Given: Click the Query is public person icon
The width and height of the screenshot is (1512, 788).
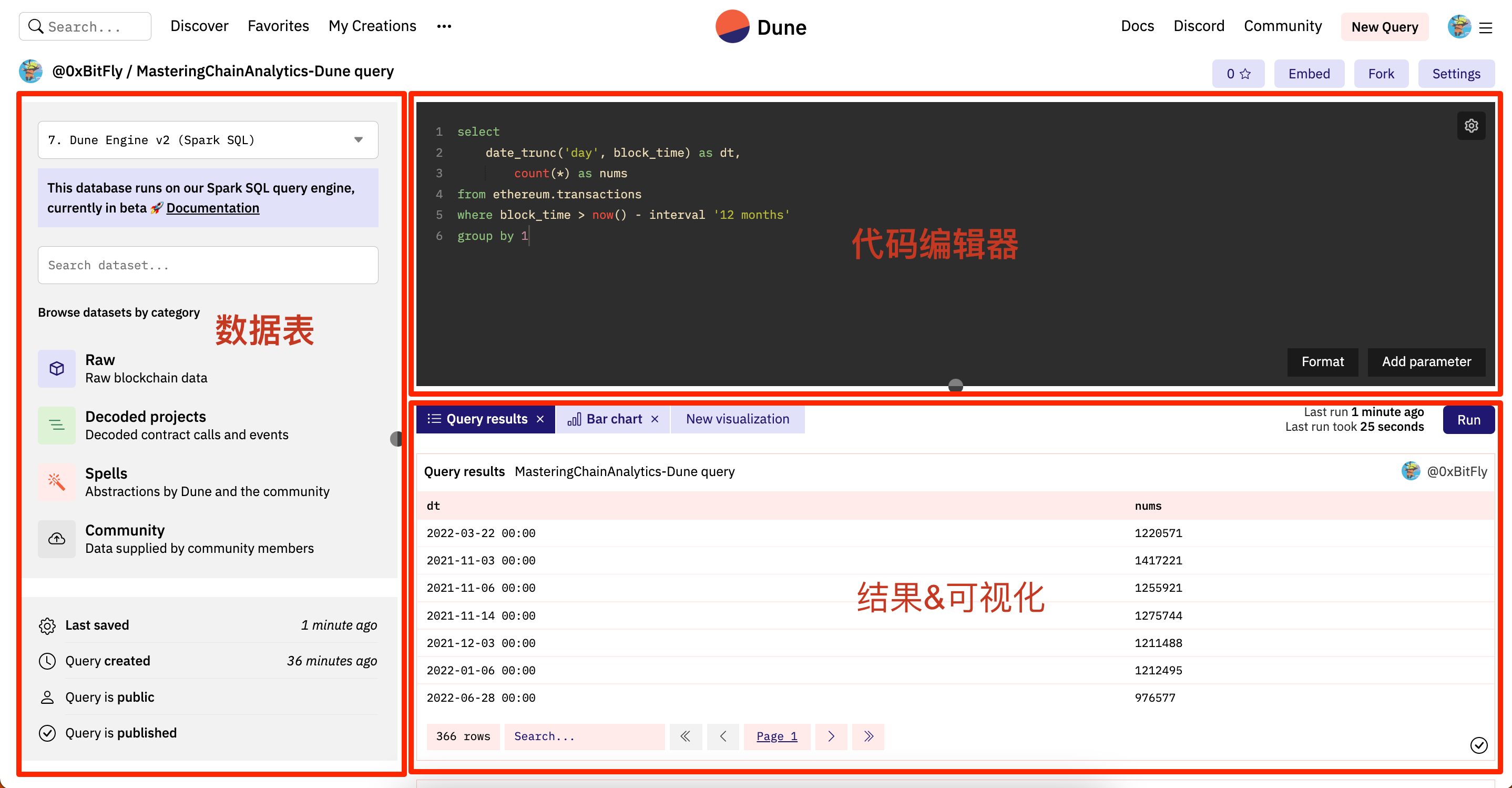Looking at the screenshot, I should (x=47, y=698).
